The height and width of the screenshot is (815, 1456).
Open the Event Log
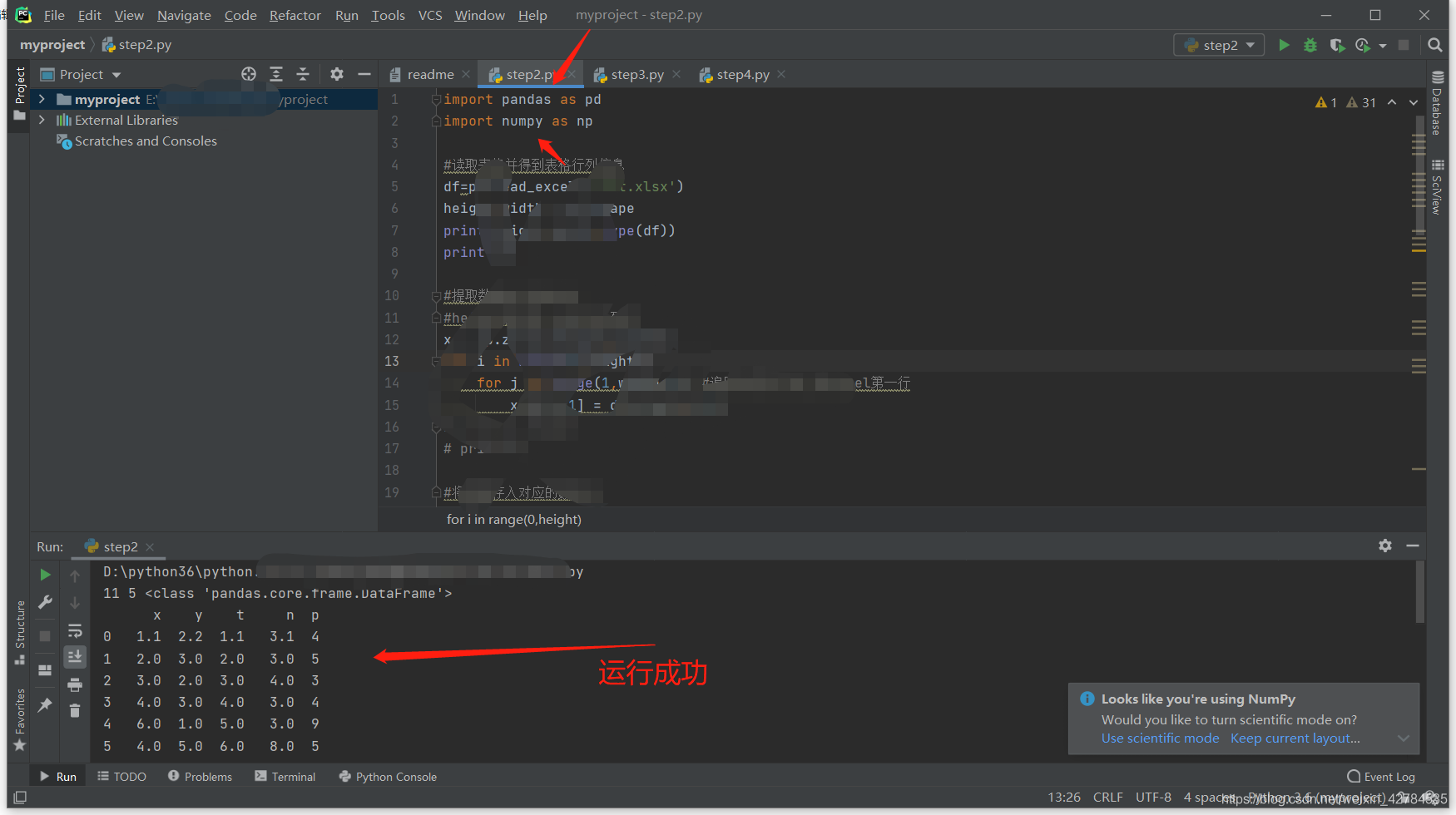[x=1381, y=777]
